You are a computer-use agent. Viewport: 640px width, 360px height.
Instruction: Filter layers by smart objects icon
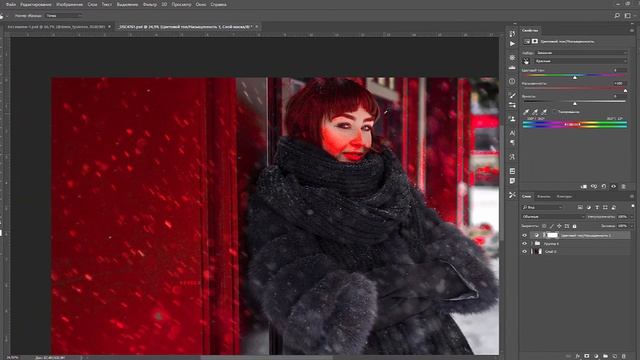tap(613, 207)
